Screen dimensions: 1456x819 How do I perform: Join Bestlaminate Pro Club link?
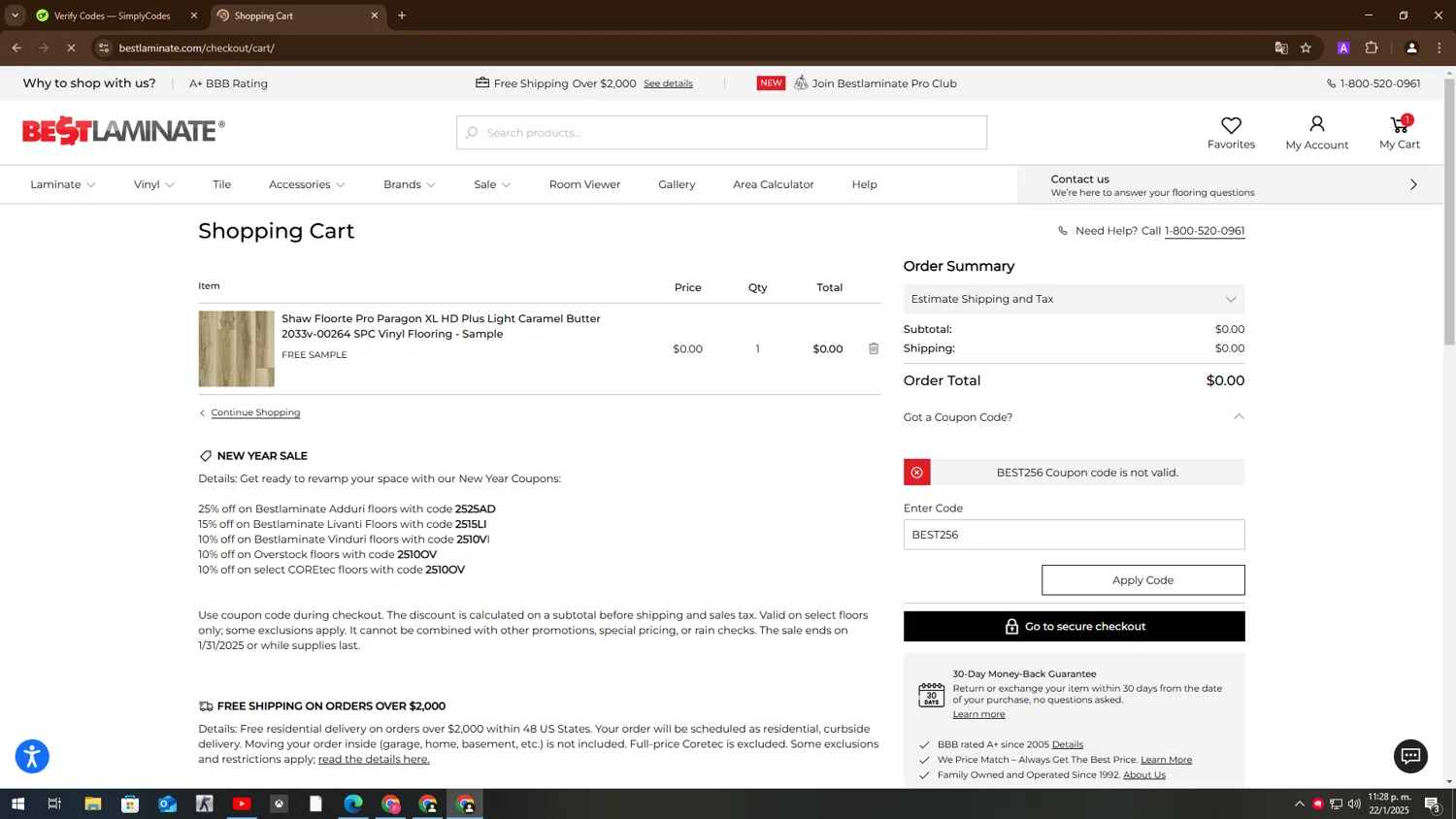(884, 83)
